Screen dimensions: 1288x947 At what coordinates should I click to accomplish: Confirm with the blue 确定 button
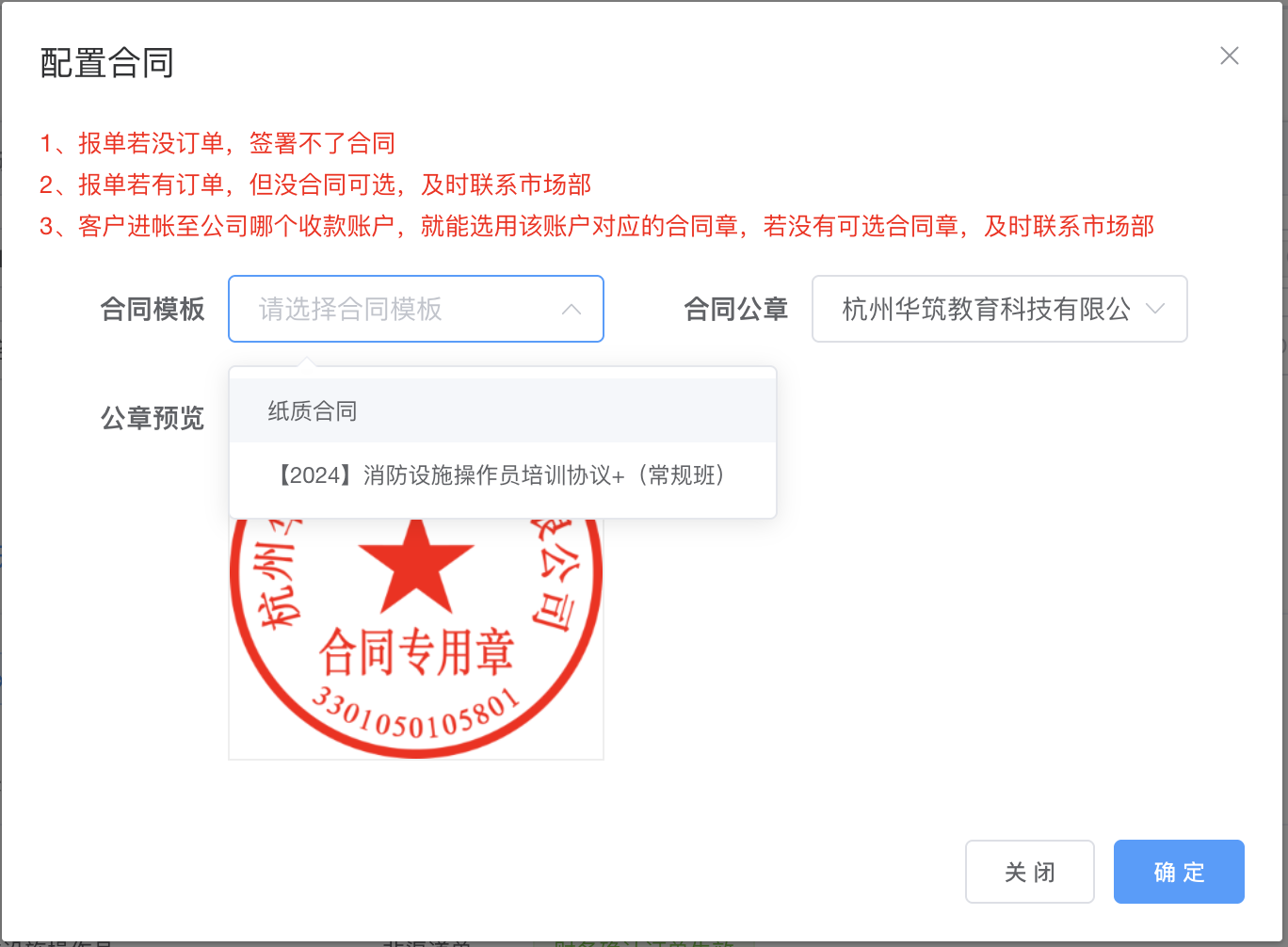tap(1179, 872)
